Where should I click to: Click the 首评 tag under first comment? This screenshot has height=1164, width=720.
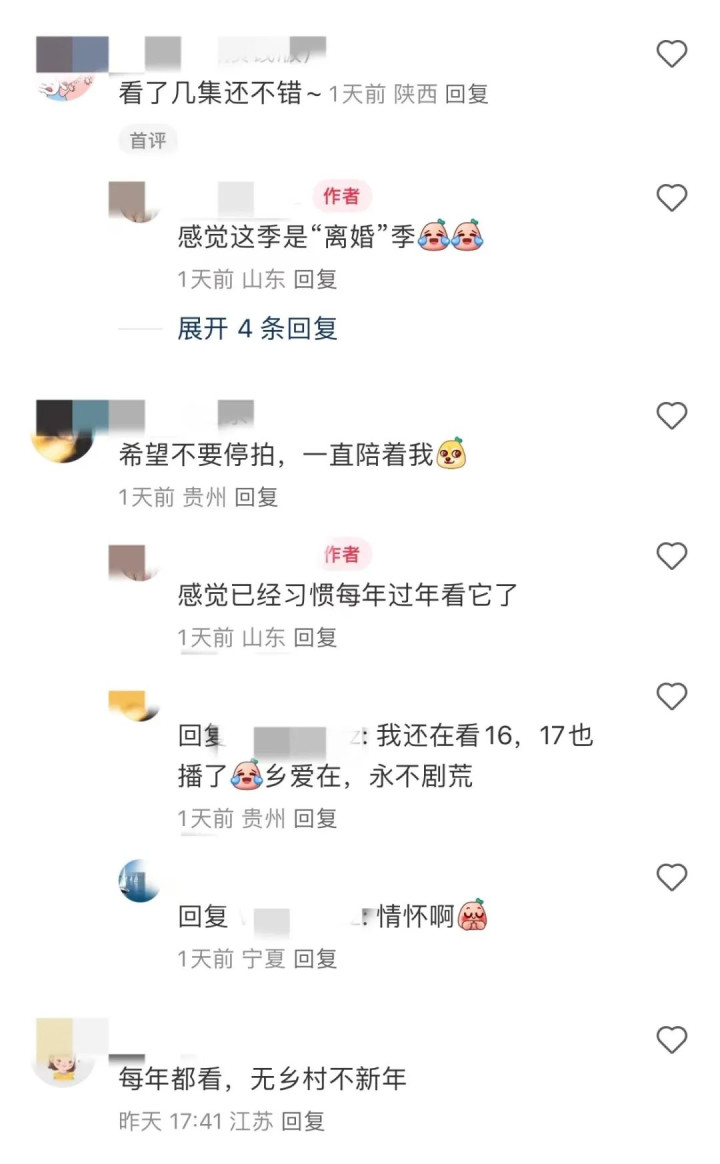coord(148,140)
